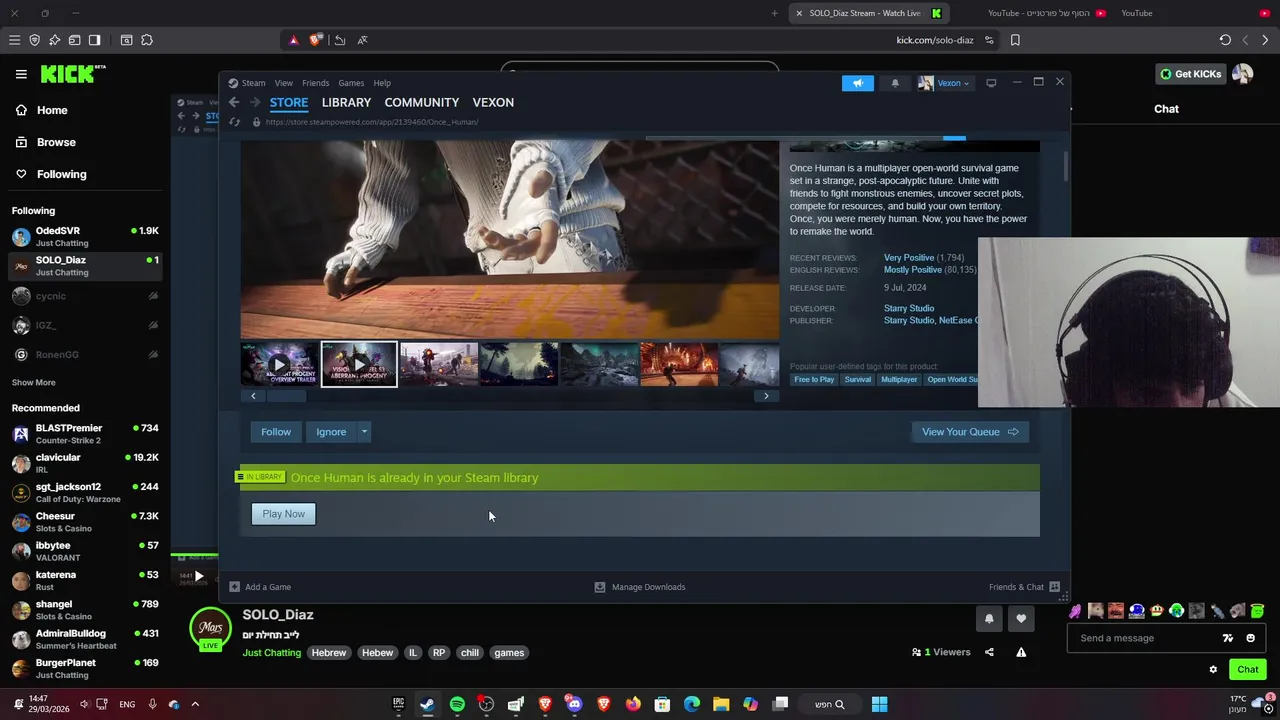1280x720 pixels.
Task: Open Discord from the taskbar
Action: coord(574,704)
